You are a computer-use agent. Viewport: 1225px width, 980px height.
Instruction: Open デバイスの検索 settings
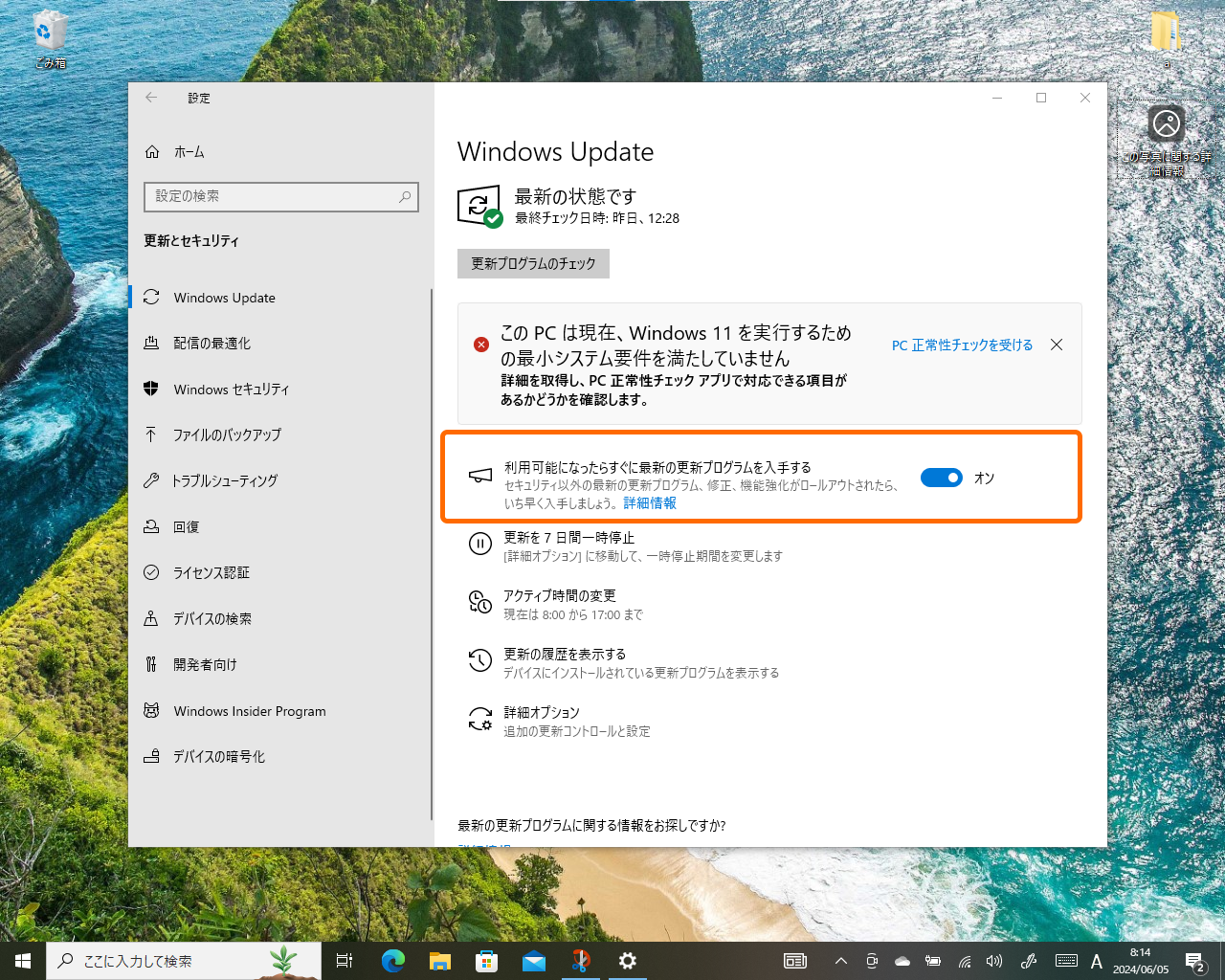pos(212,618)
